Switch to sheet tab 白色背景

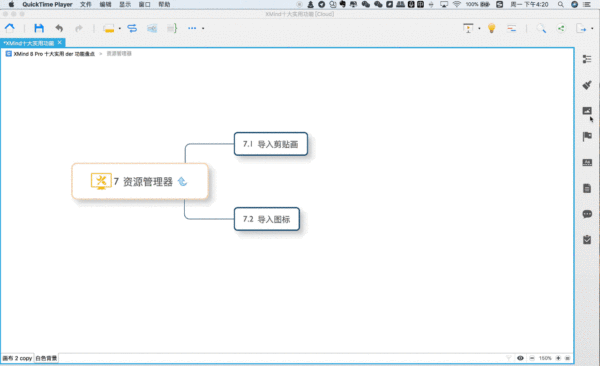[x=46, y=358]
